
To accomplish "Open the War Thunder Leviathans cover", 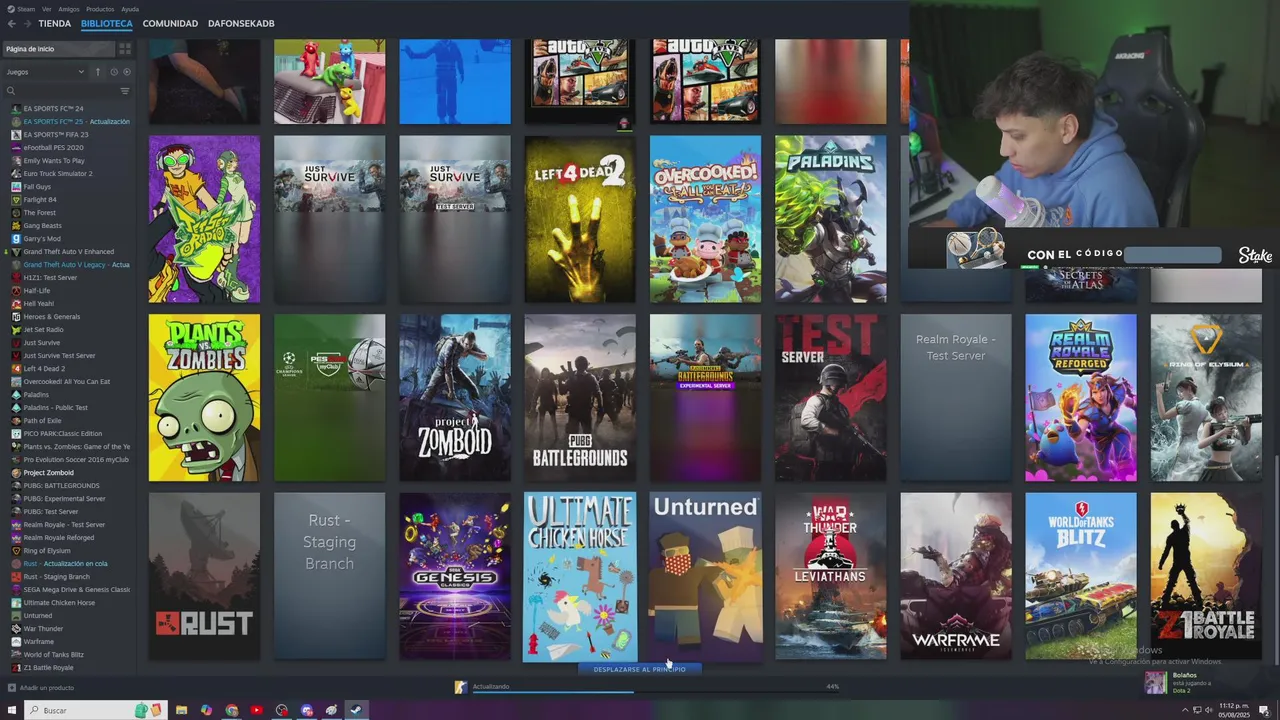I will click(x=830, y=576).
